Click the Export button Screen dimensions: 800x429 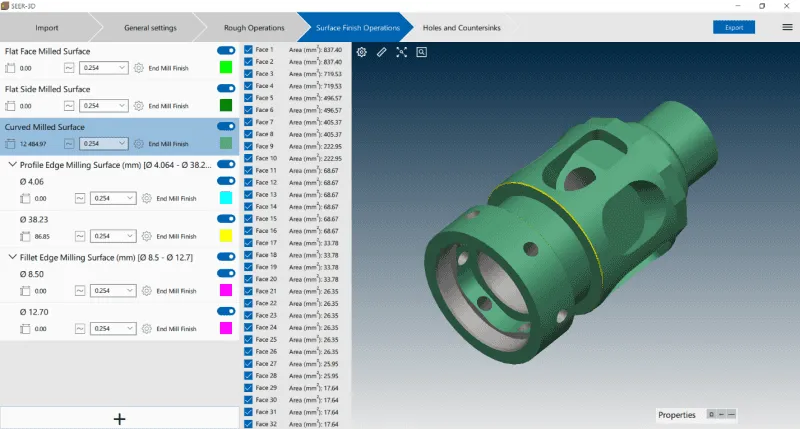(734, 27)
